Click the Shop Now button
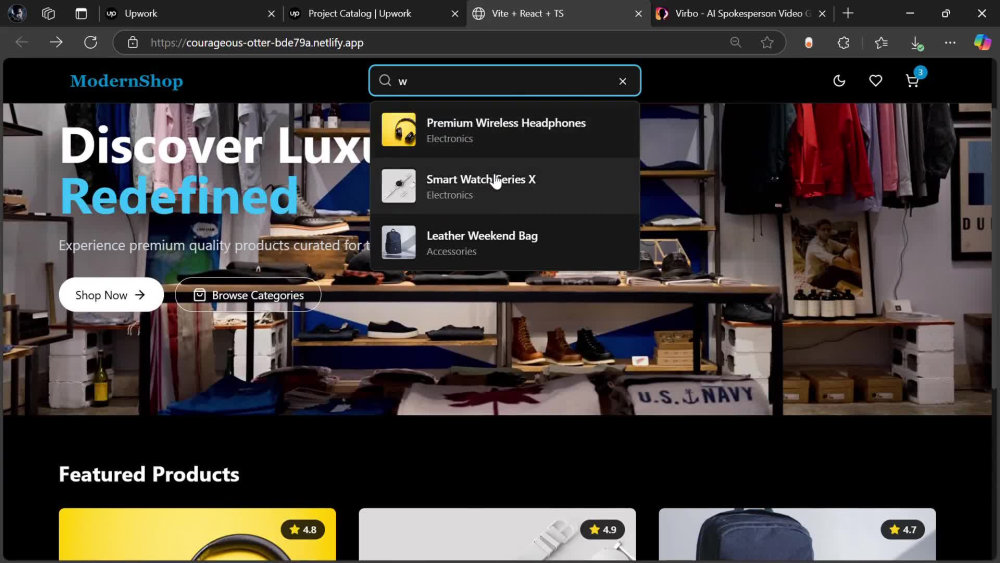1000x563 pixels. [111, 295]
